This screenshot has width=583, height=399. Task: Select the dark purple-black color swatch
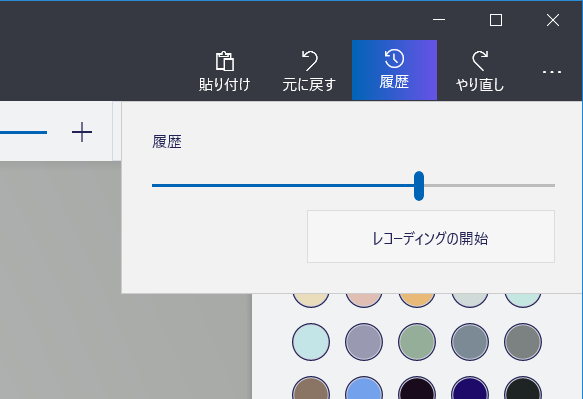[x=417, y=388]
